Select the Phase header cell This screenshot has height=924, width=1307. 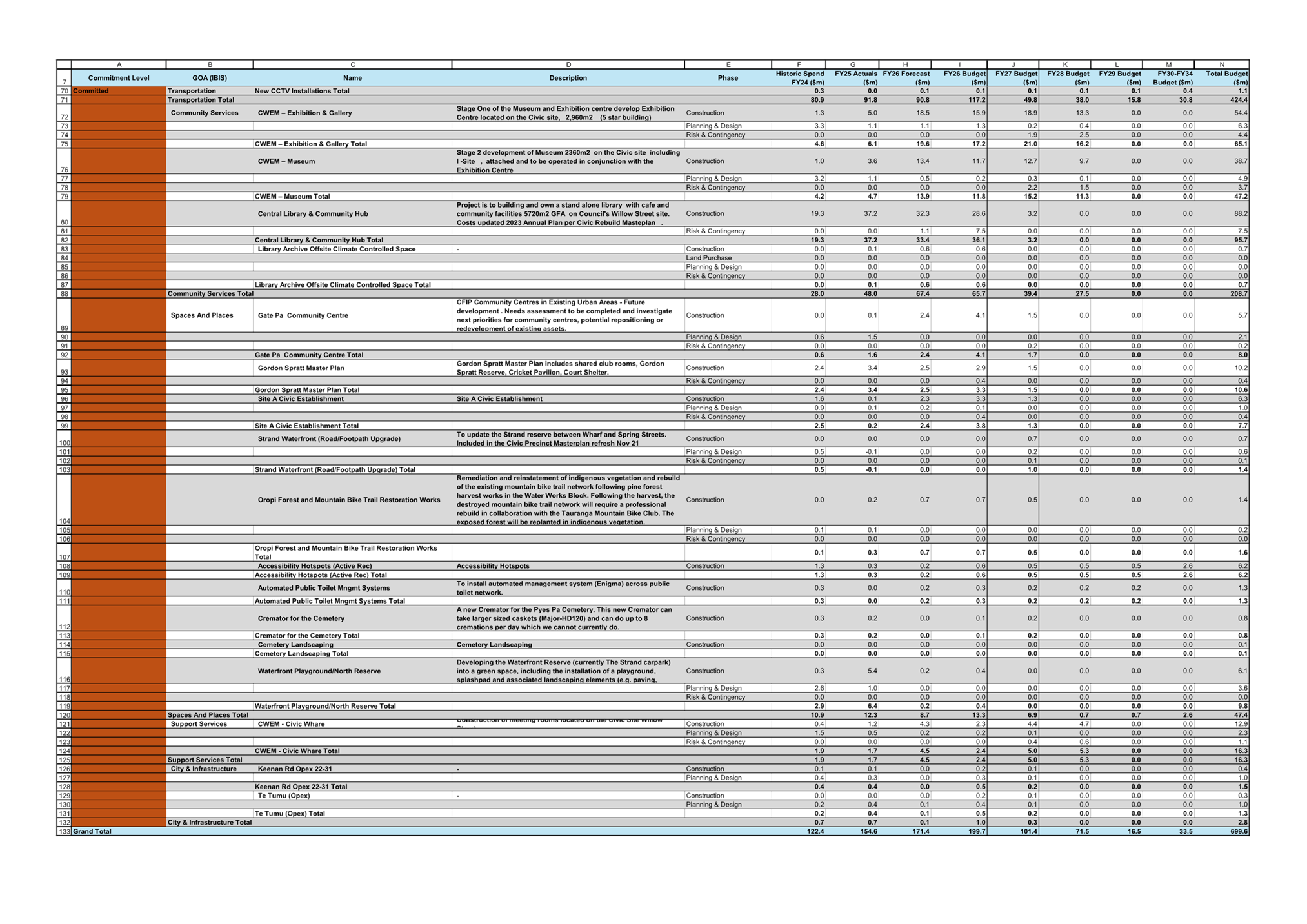pyautogui.click(x=728, y=78)
